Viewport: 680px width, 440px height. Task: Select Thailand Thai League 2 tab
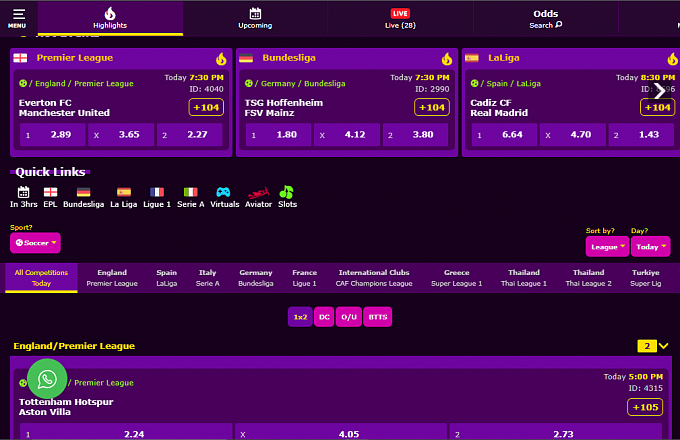tap(588, 278)
